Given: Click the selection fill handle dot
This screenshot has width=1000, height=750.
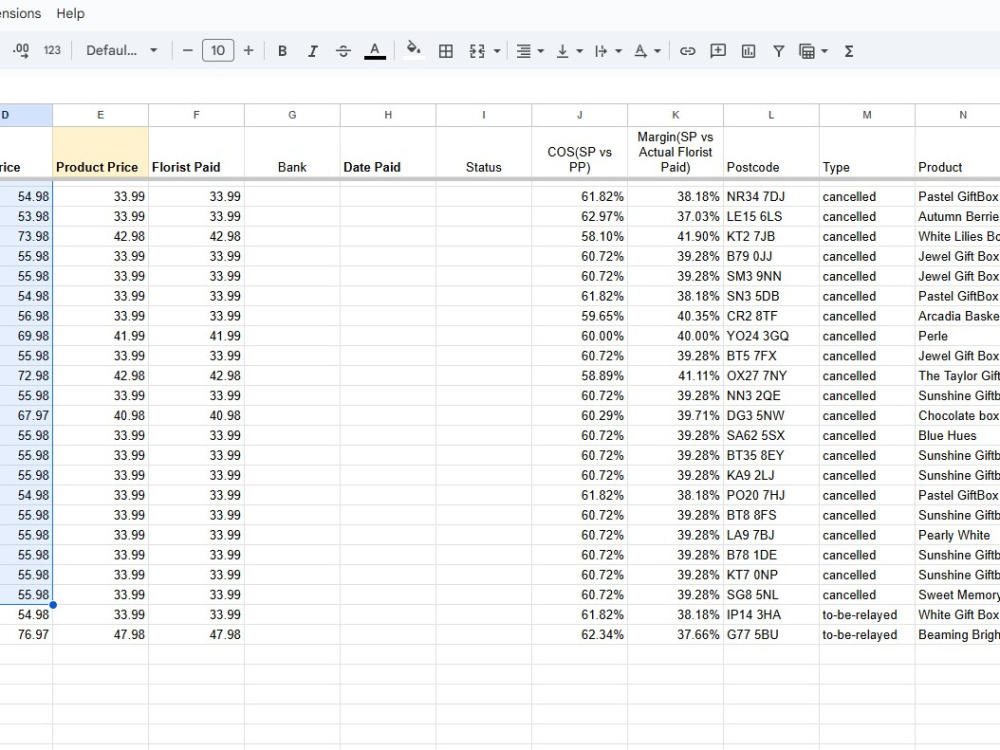Looking at the screenshot, I should click(53, 605).
